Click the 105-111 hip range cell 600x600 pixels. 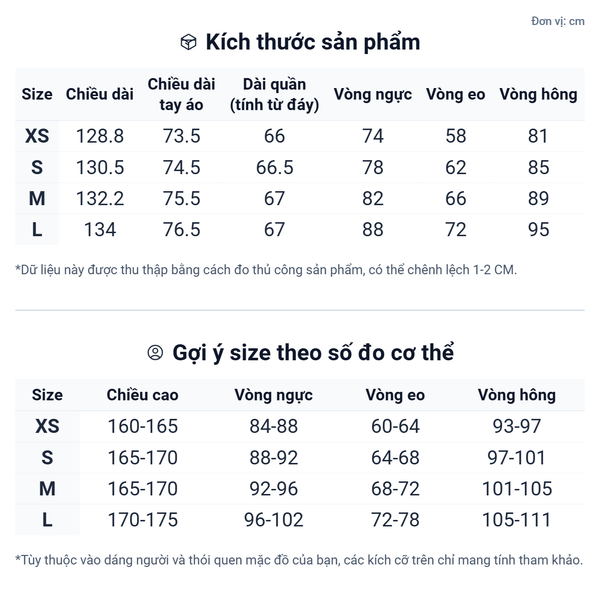tap(516, 520)
